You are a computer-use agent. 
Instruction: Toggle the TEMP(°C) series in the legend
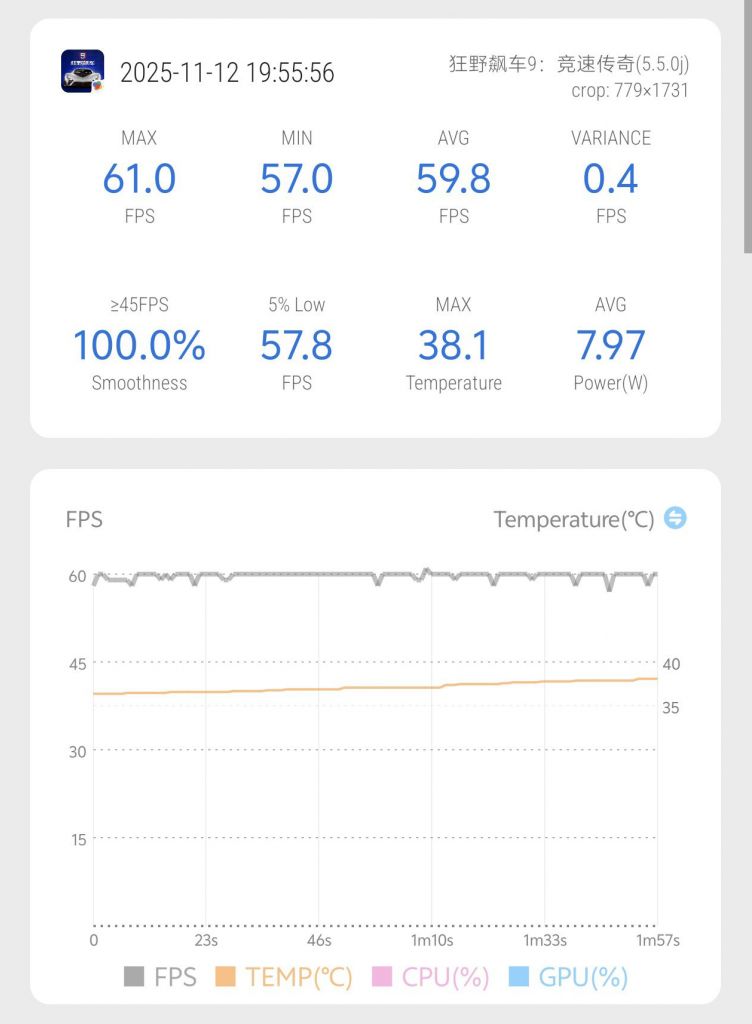pyautogui.click(x=284, y=977)
